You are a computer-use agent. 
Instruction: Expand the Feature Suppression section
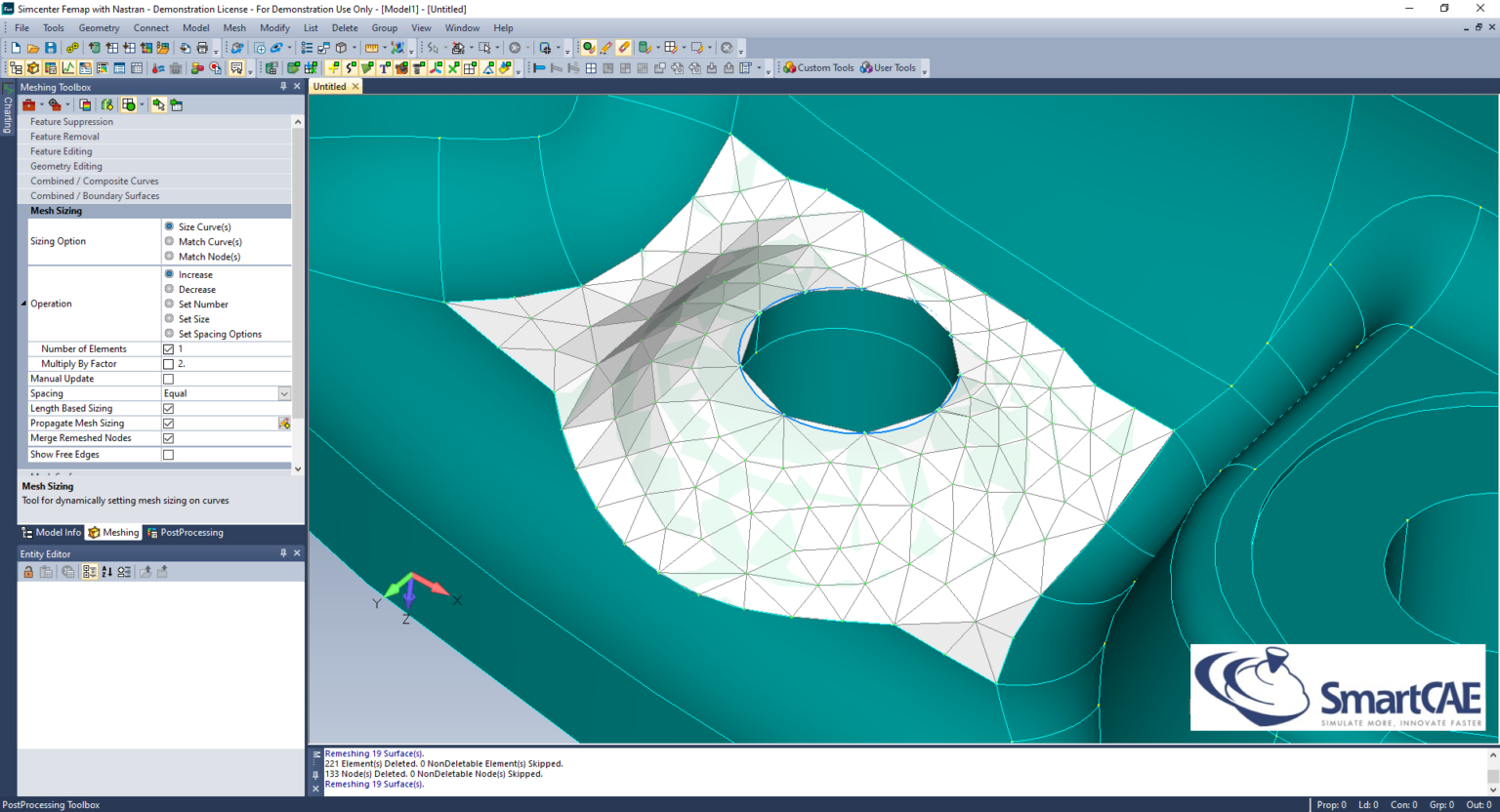pos(71,122)
